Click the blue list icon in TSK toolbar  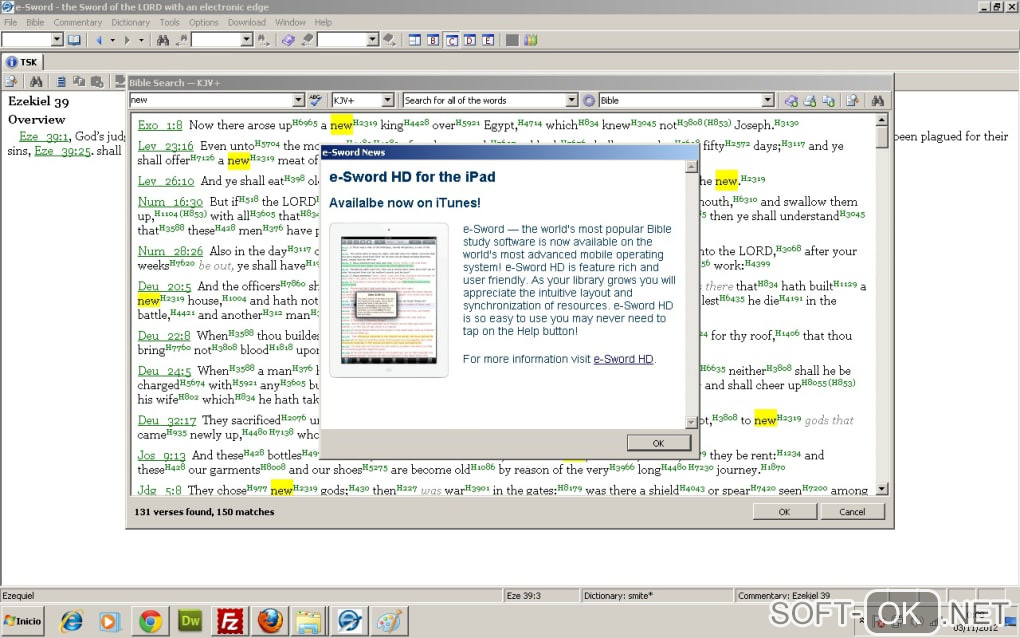pyautogui.click(x=60, y=81)
